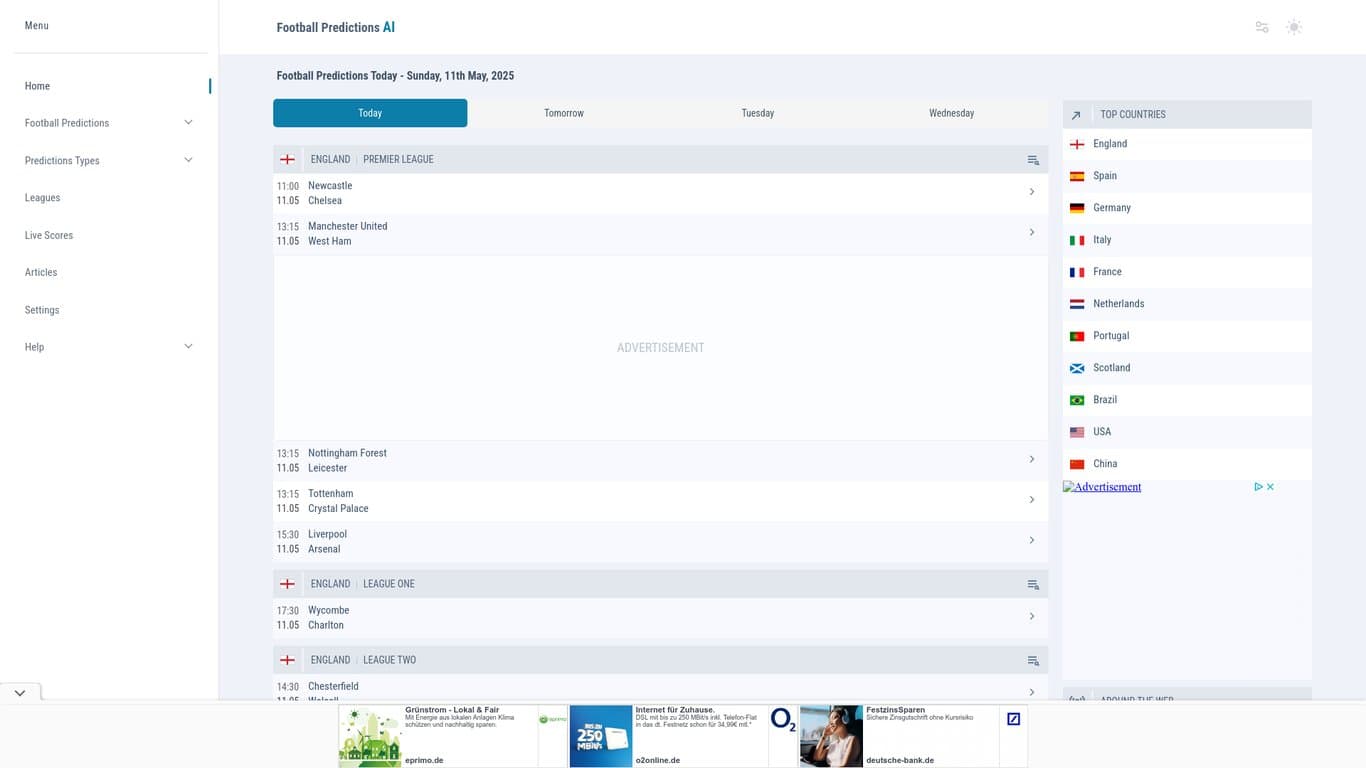This screenshot has width=1366, height=768.
Task: Open the filter settings icon in header
Action: pos(1262,27)
